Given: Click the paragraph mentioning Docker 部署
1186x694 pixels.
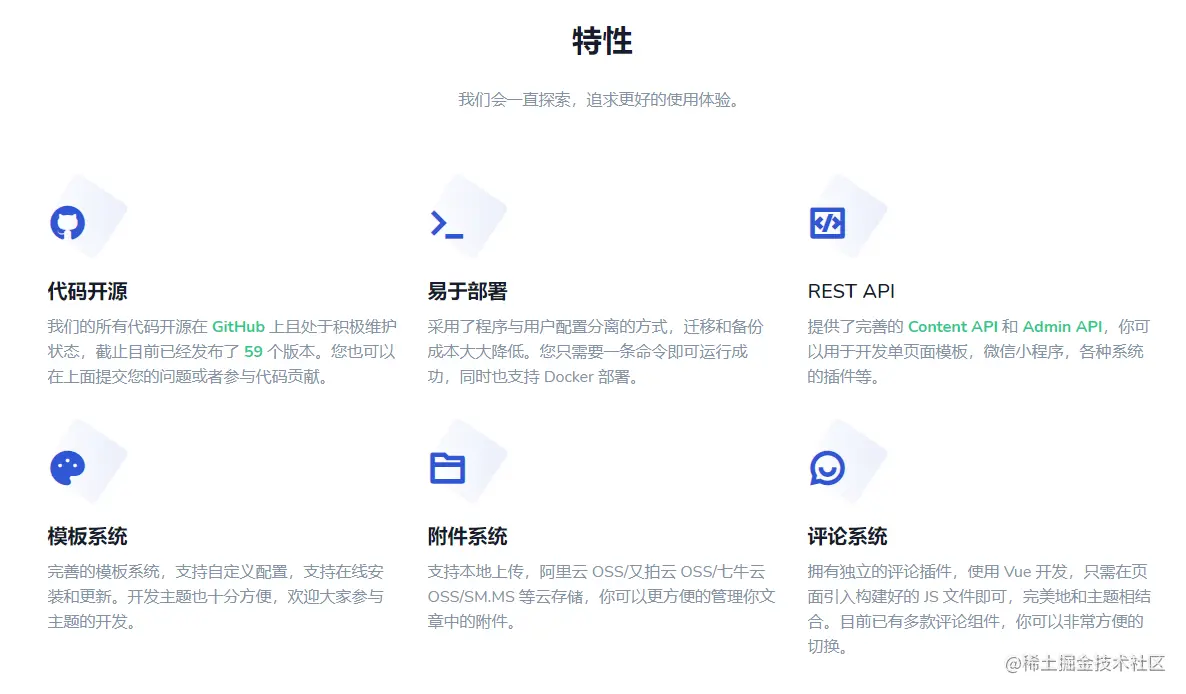Looking at the screenshot, I should tap(596, 352).
